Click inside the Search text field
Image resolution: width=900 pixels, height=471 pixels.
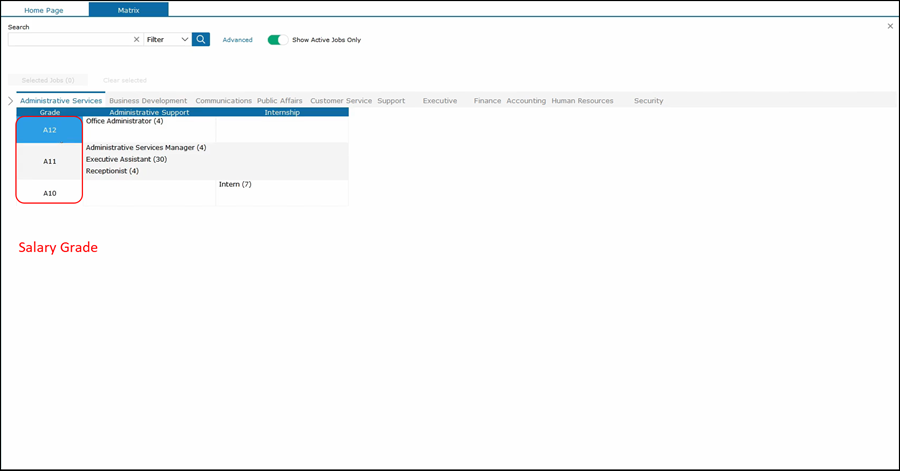68,40
